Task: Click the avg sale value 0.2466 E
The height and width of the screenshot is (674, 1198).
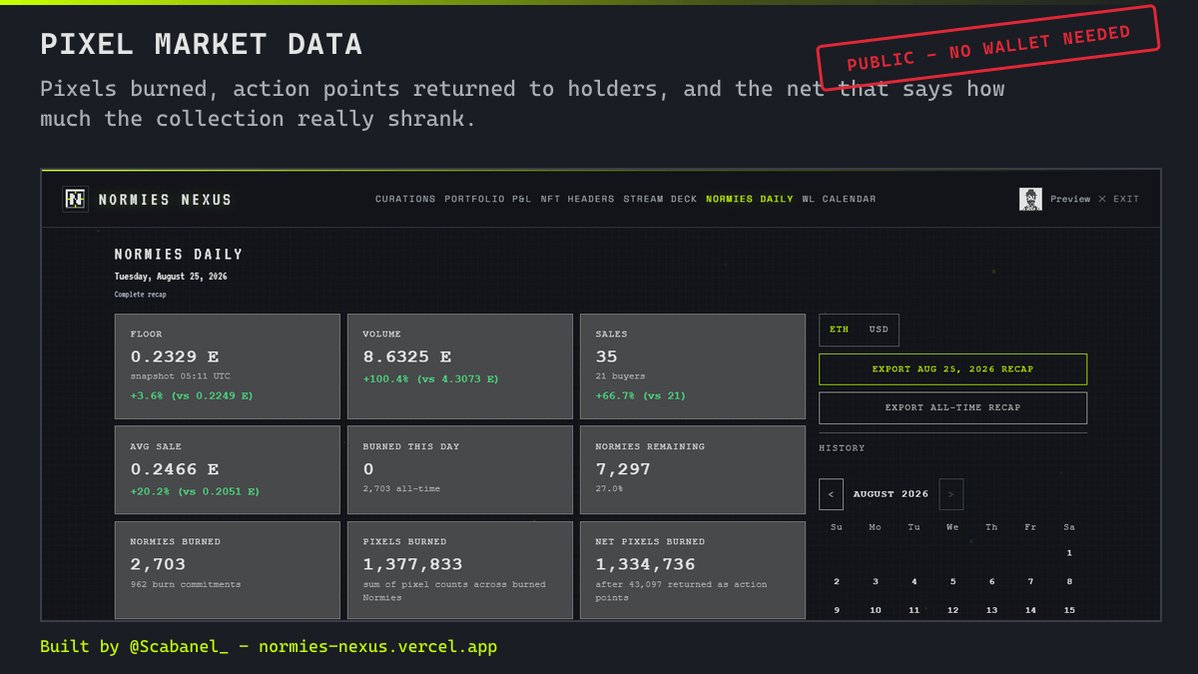Action: point(175,469)
